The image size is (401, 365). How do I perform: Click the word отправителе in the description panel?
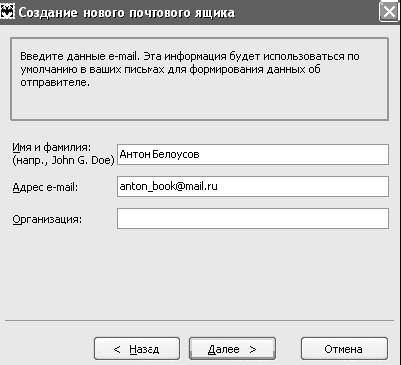(55, 83)
